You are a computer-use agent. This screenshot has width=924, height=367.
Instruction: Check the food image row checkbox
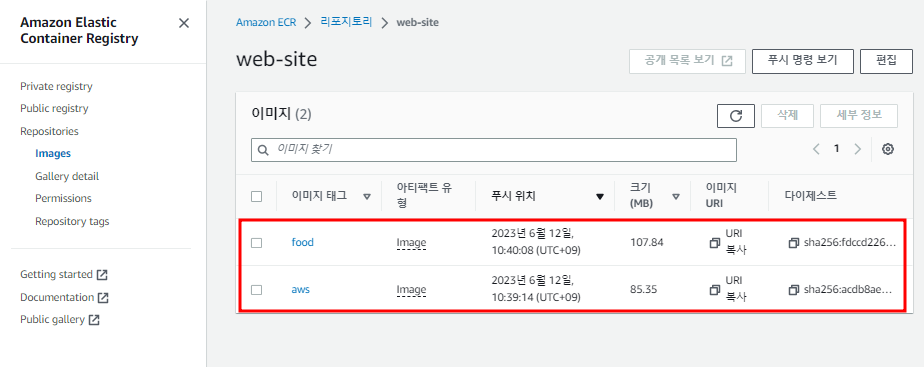pos(256,243)
